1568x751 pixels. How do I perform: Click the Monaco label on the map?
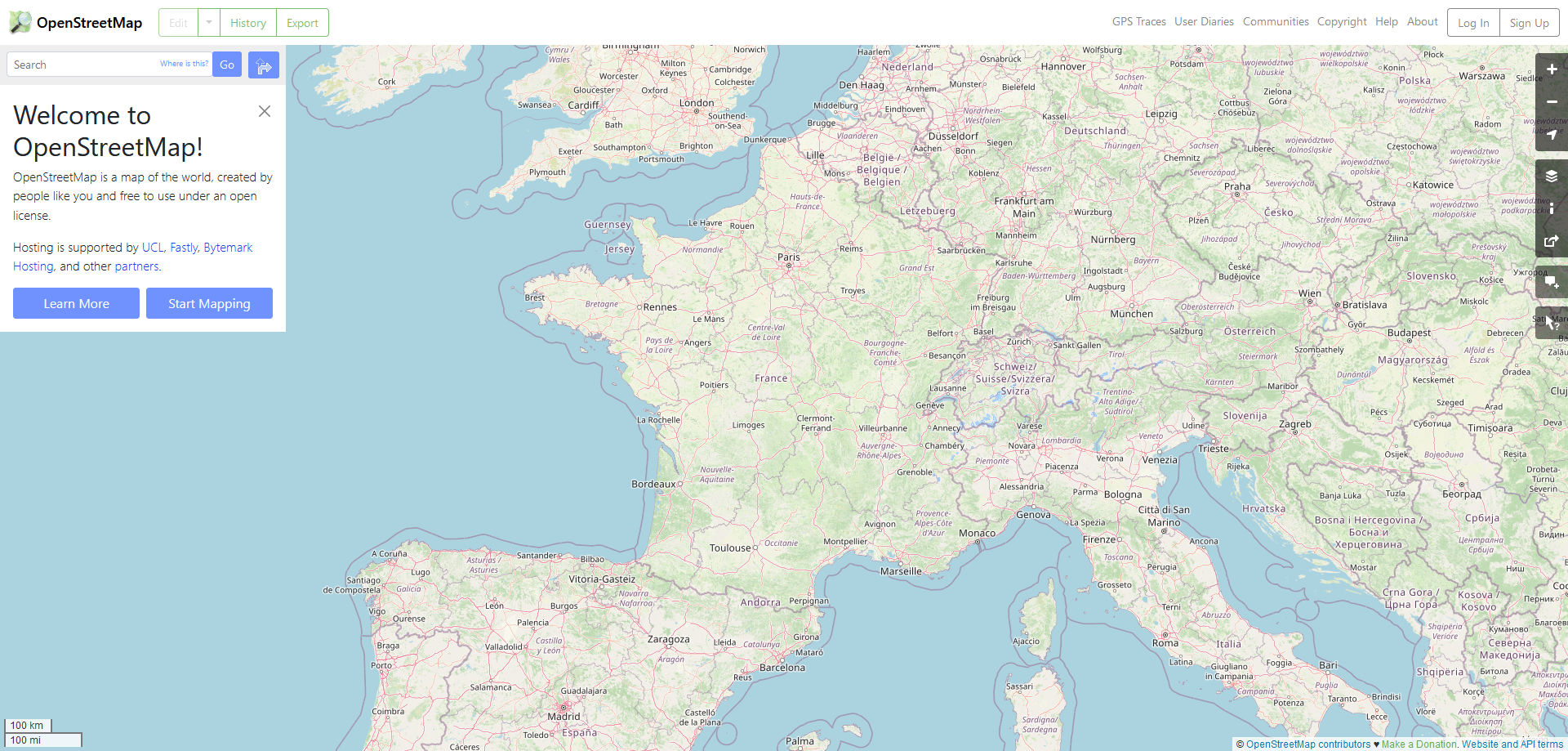click(x=978, y=533)
